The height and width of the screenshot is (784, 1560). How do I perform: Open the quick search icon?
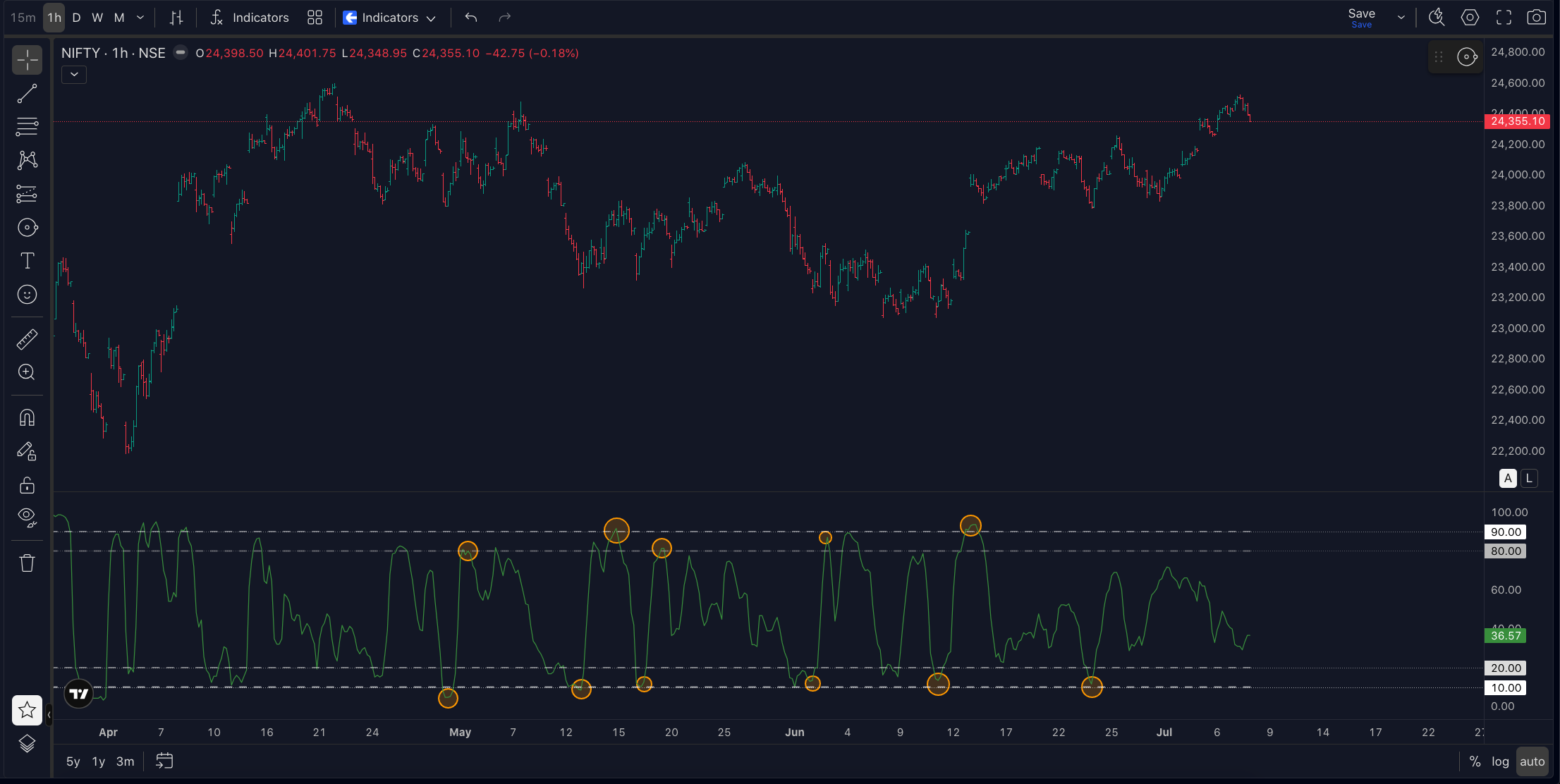[1437, 18]
